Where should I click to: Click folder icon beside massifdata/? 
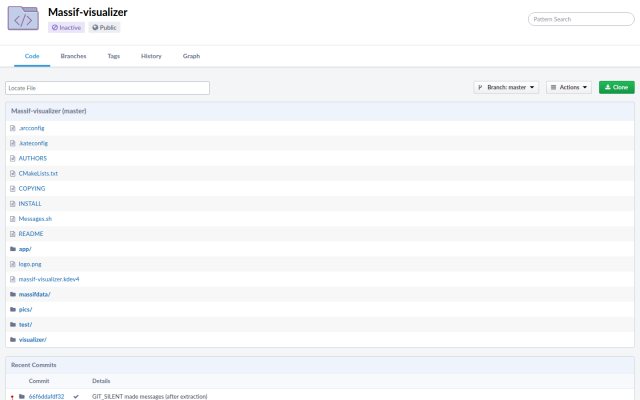(x=13, y=294)
